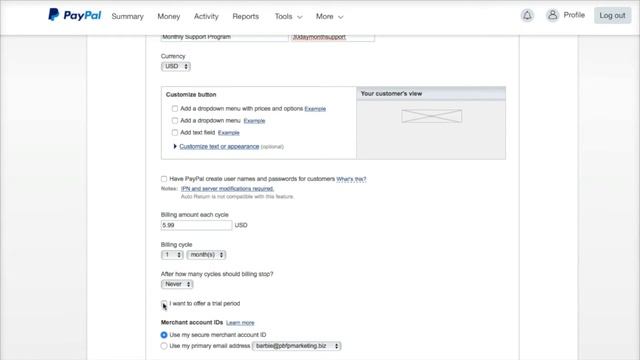This screenshot has width=640, height=360.
Task: Click the PayPal logo
Action: [x=74, y=15]
